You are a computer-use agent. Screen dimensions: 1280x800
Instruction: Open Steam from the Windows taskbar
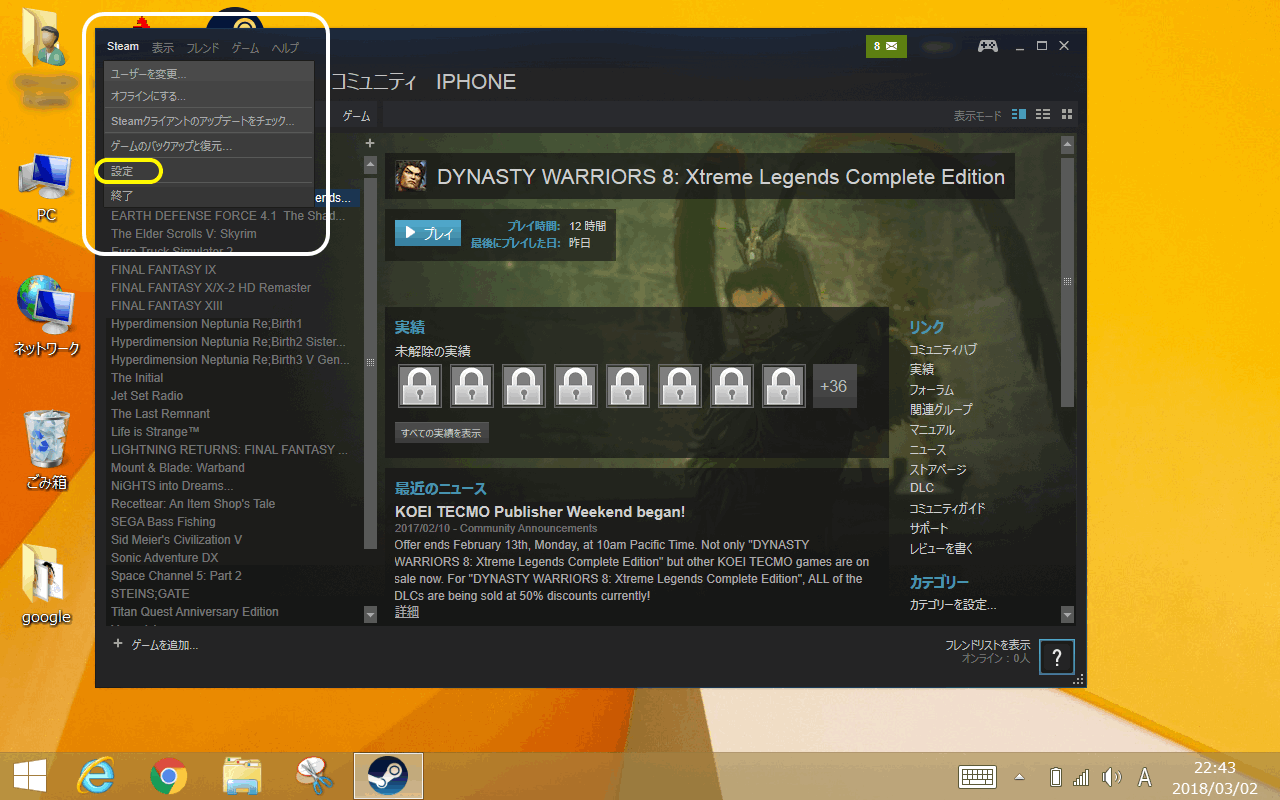pyautogui.click(x=388, y=776)
